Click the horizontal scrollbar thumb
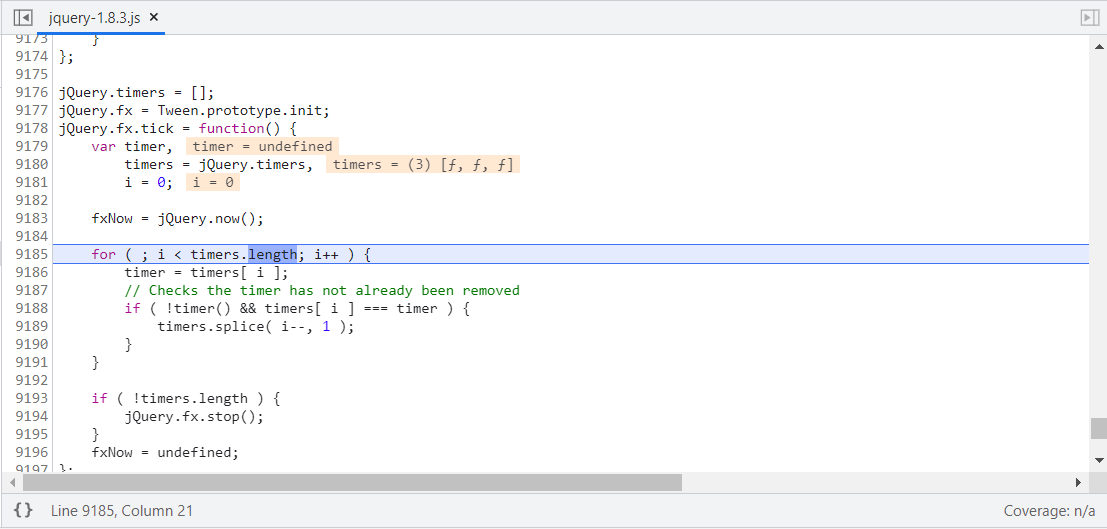The height and width of the screenshot is (529, 1107). coord(352,482)
